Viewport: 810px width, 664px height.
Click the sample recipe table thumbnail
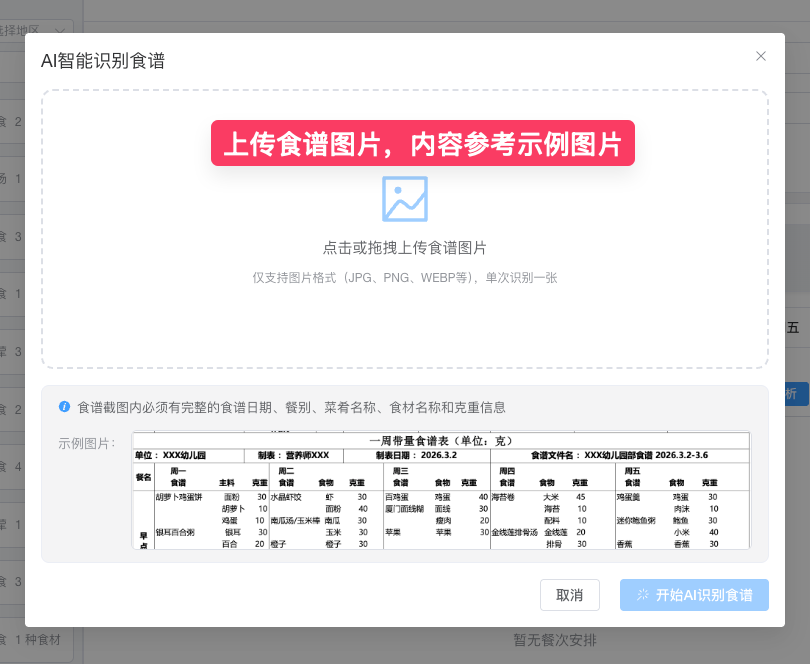(440, 493)
